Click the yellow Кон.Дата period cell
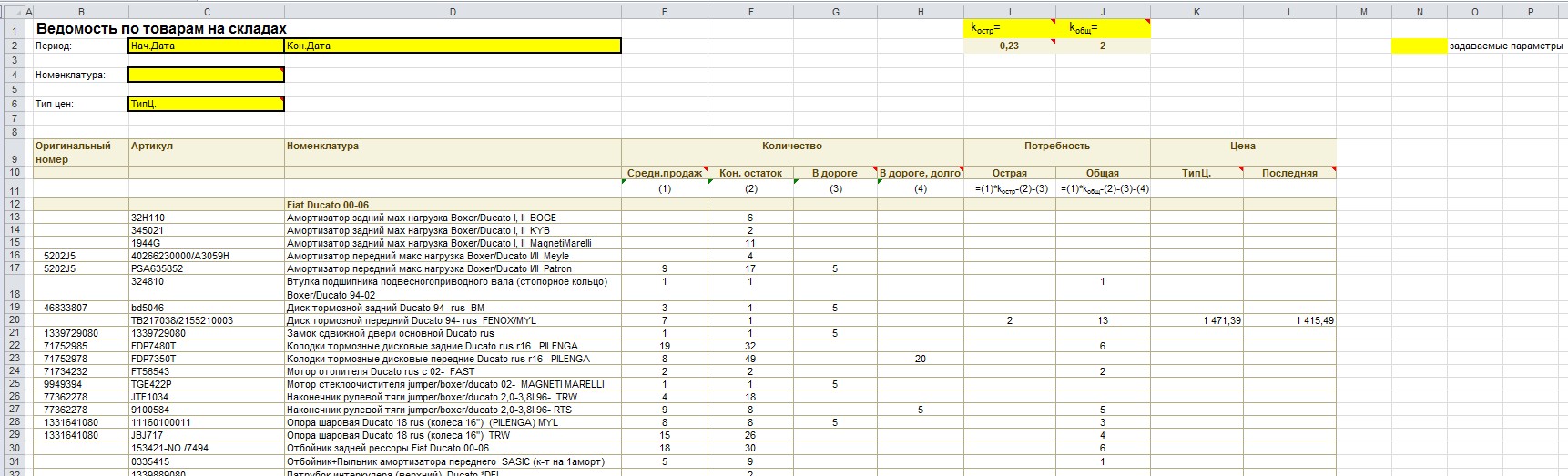 453,46
